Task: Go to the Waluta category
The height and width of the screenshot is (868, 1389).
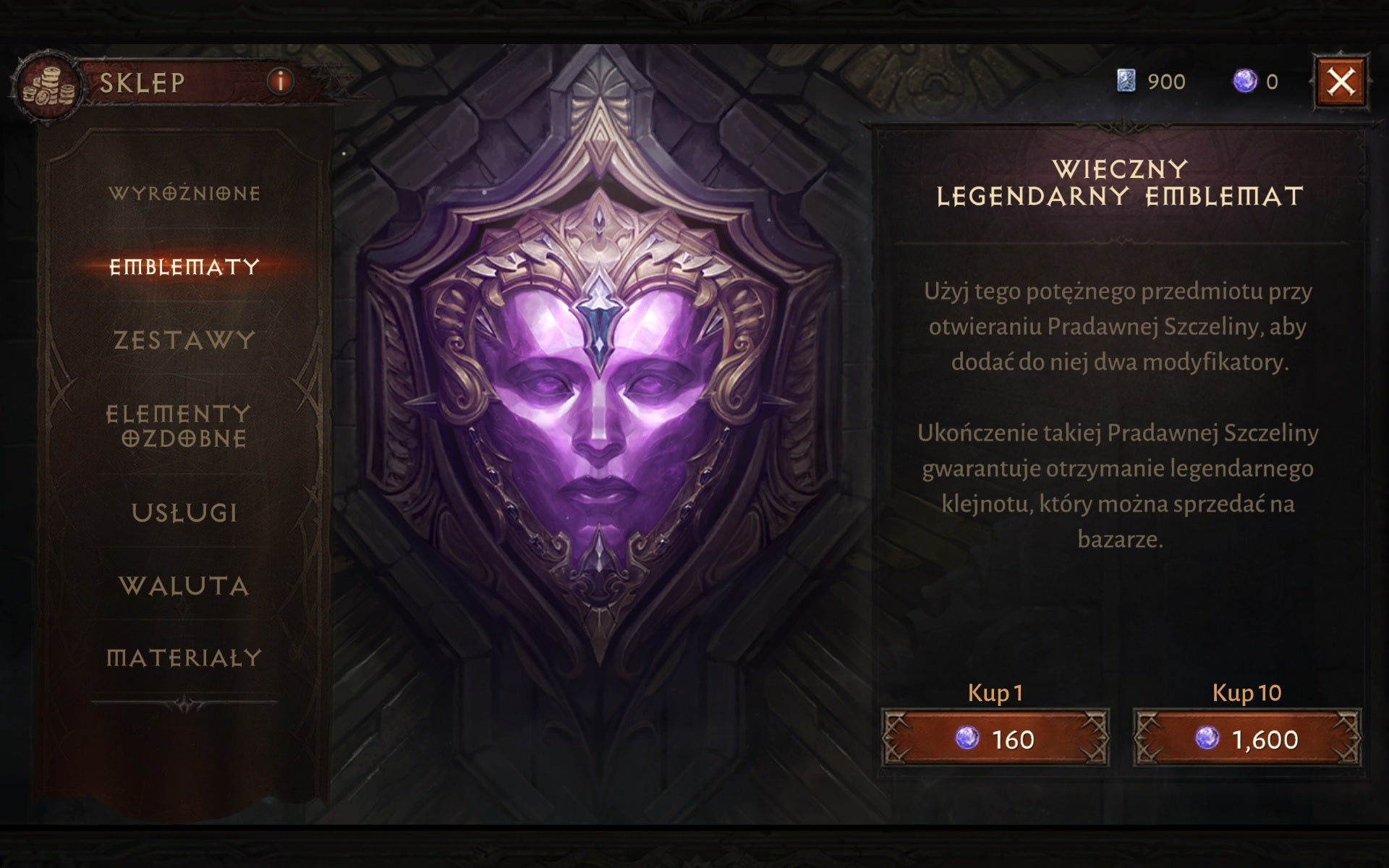Action: 184,585
